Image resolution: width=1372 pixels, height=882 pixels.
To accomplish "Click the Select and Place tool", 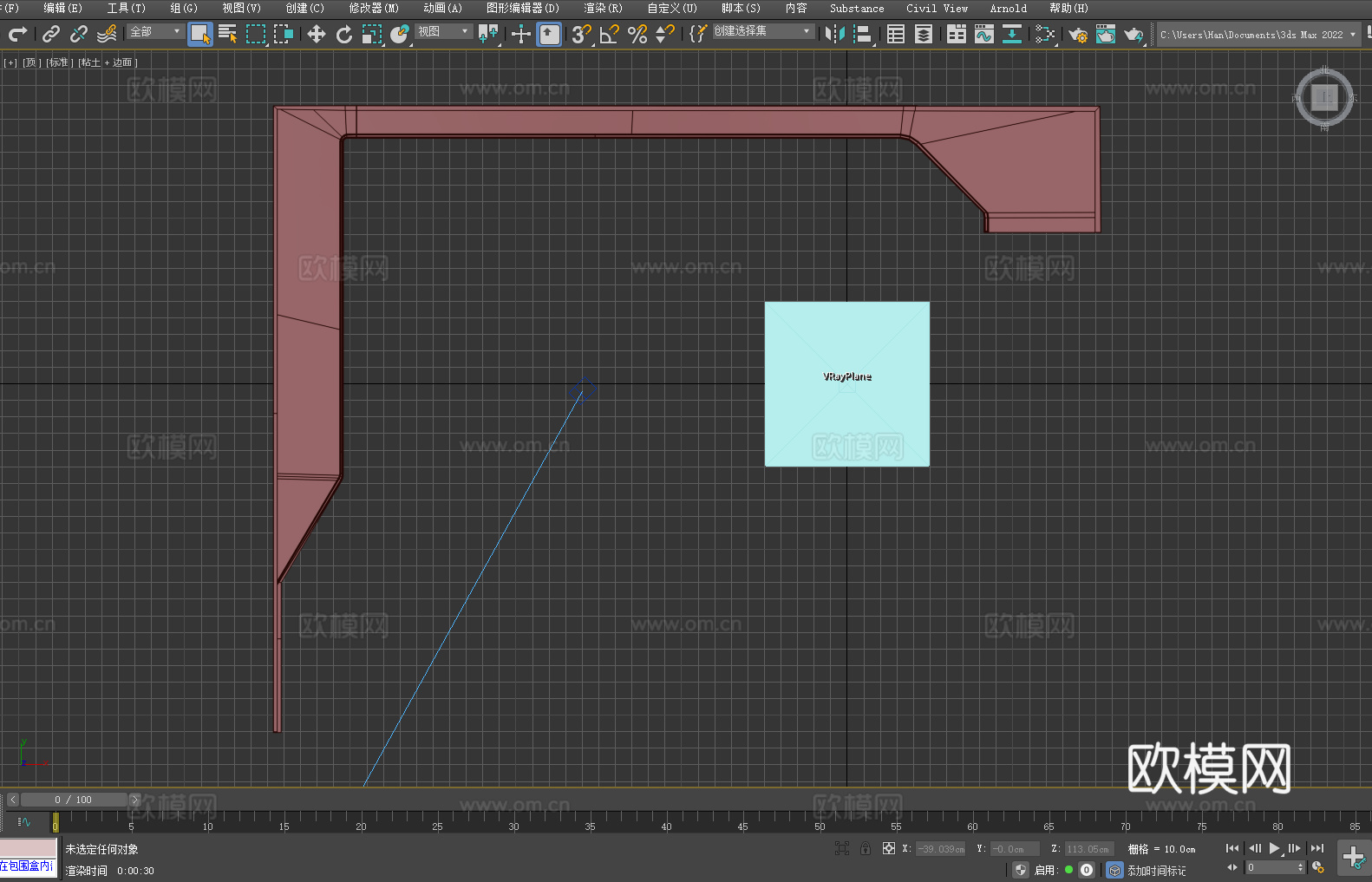I will (x=400, y=34).
